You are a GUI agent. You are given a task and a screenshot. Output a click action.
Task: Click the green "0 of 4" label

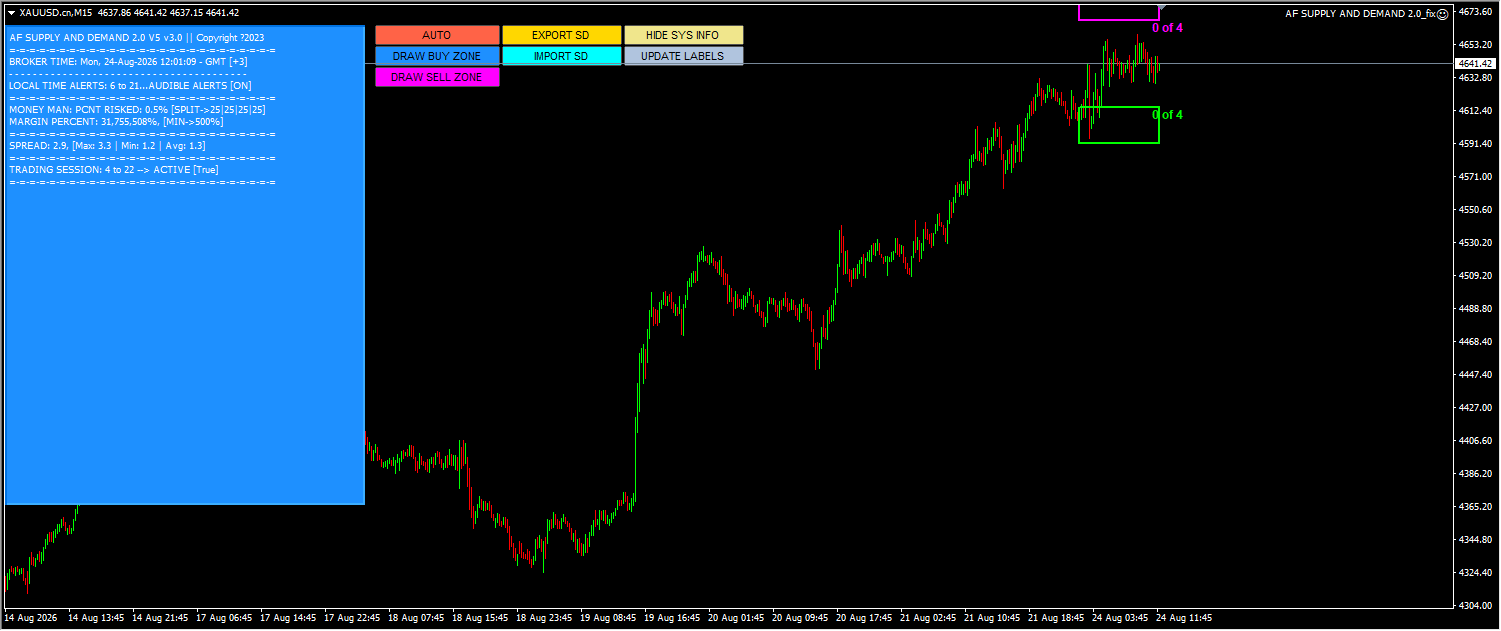tap(1167, 115)
